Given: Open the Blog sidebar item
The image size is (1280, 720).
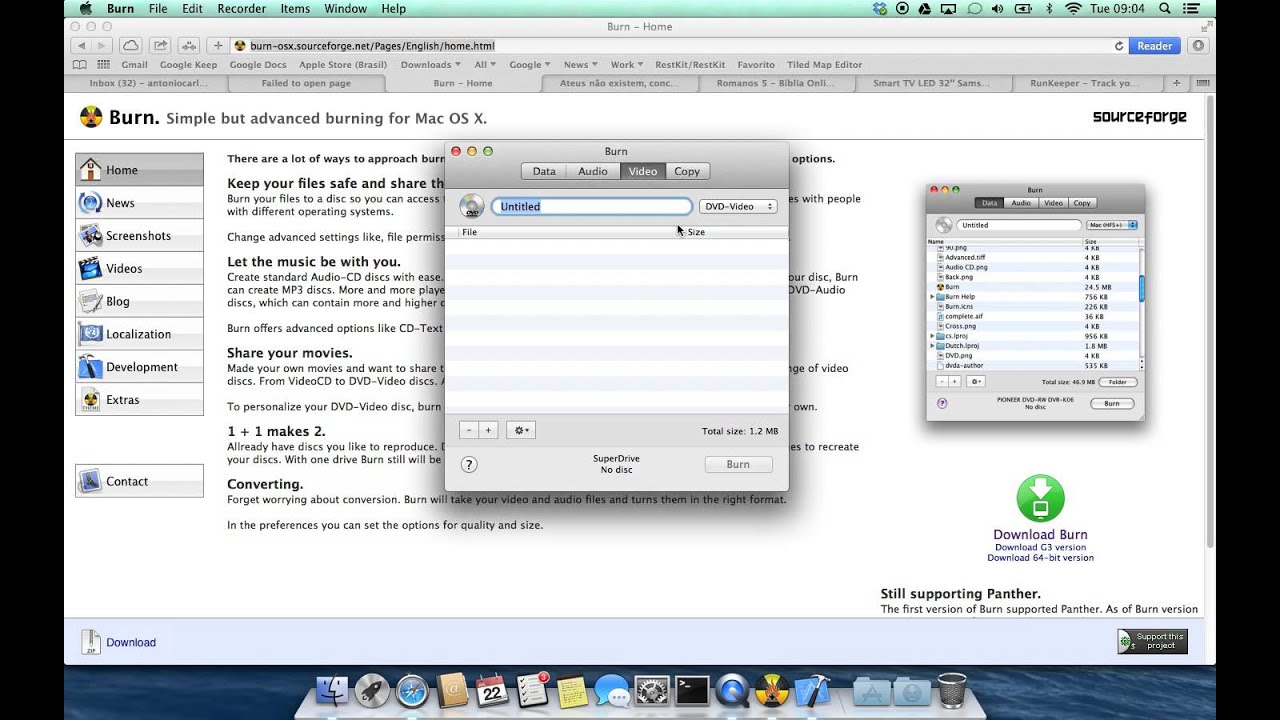Looking at the screenshot, I should [139, 301].
